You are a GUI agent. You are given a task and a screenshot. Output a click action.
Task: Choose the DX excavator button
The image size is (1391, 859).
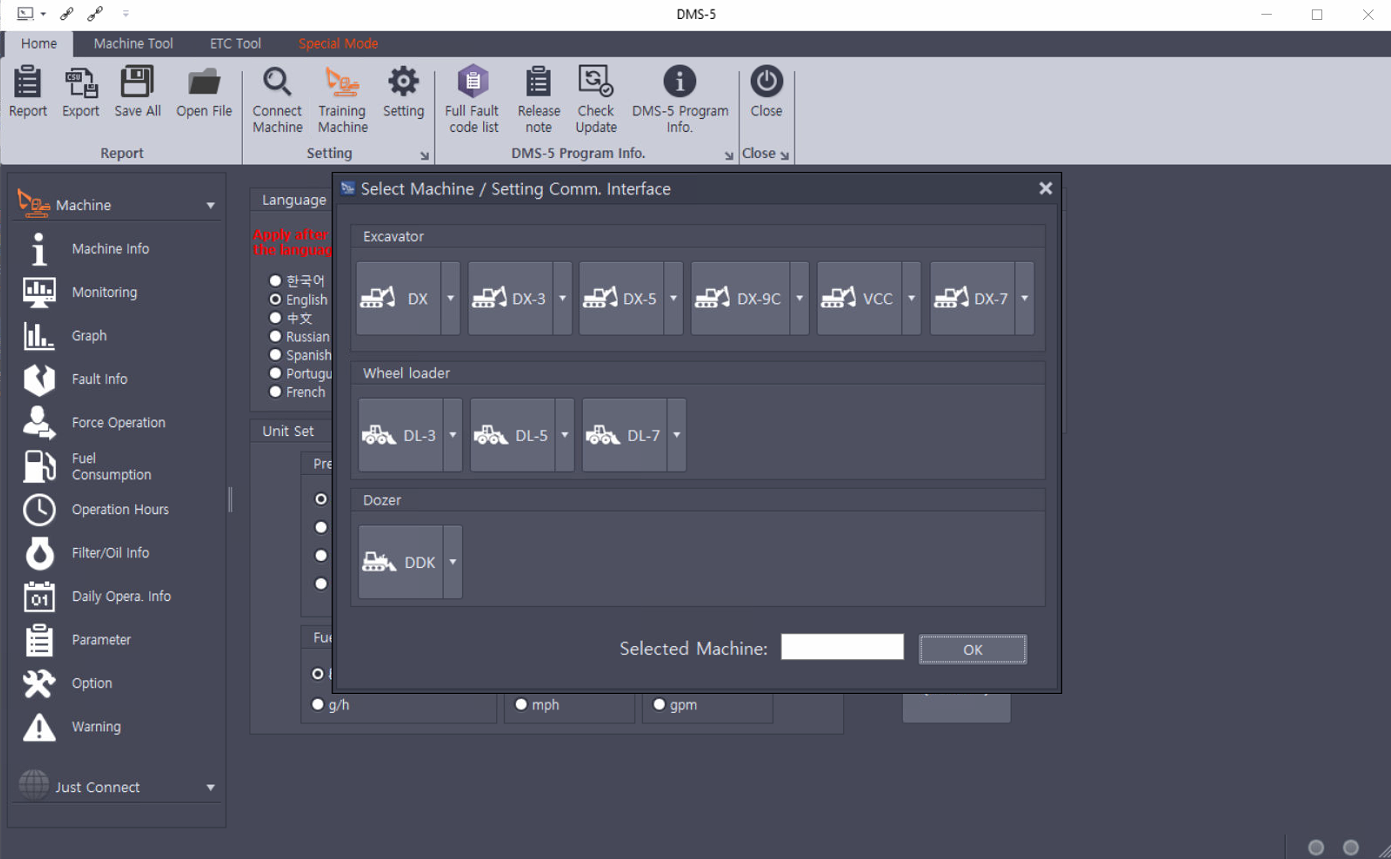398,298
